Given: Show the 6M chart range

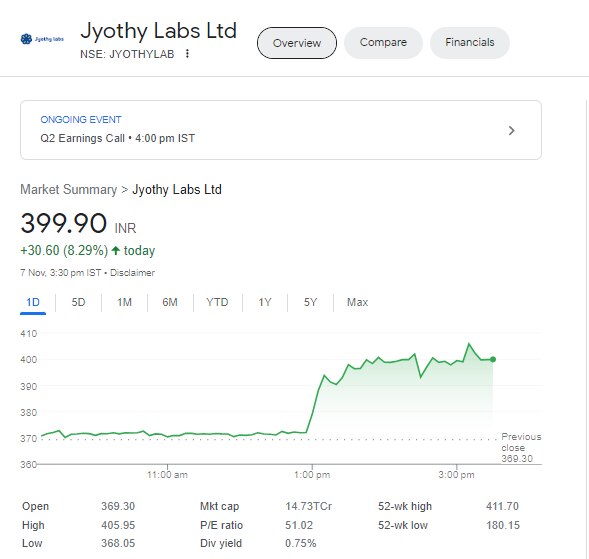Looking at the screenshot, I should [170, 302].
